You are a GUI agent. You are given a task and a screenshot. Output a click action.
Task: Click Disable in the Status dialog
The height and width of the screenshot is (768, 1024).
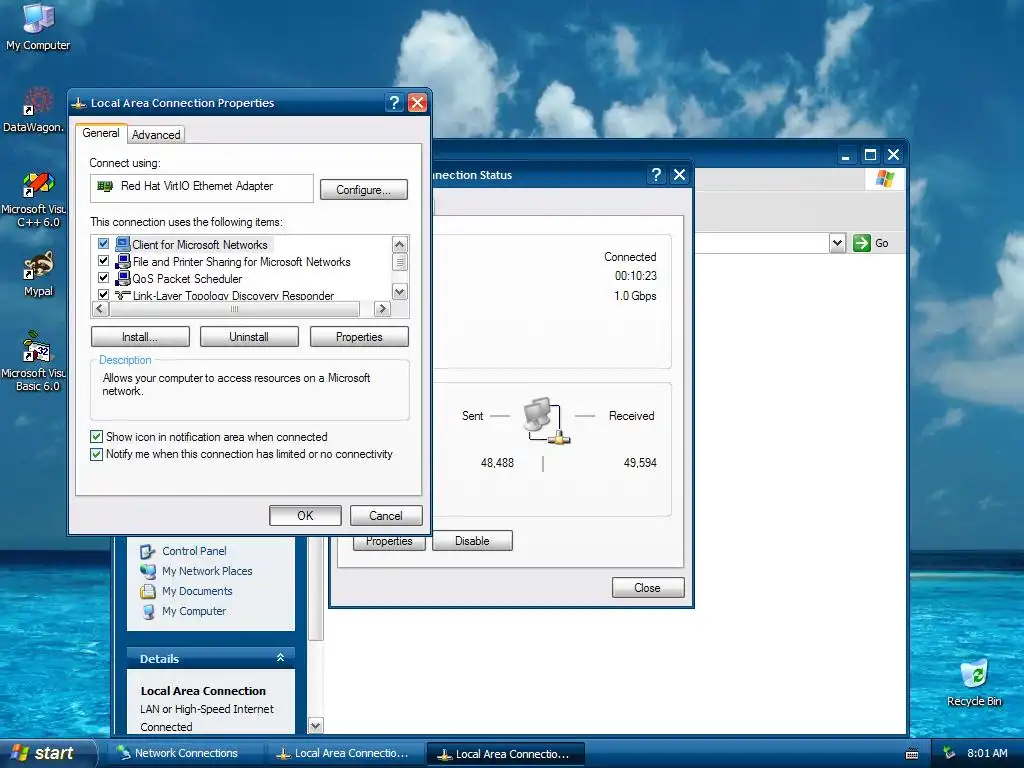tap(472, 541)
